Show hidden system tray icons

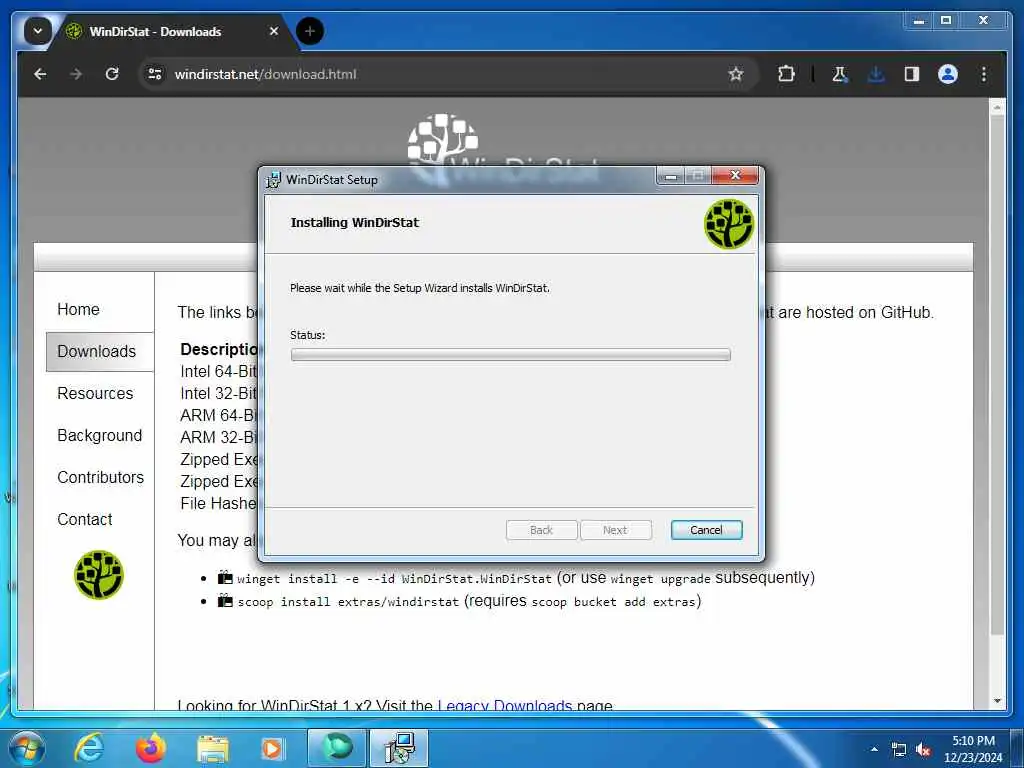[874, 750]
